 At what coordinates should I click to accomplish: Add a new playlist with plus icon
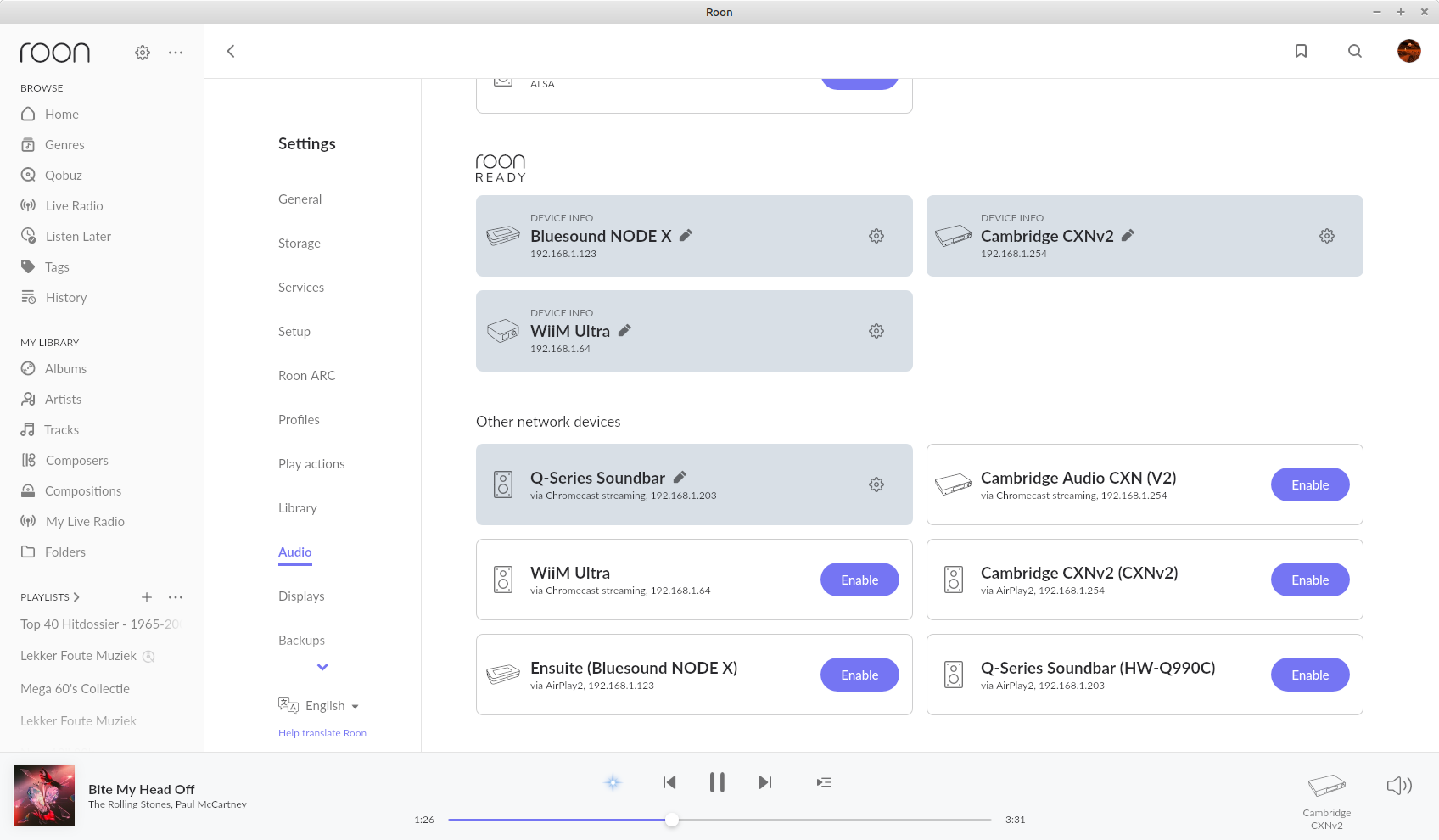pos(146,597)
